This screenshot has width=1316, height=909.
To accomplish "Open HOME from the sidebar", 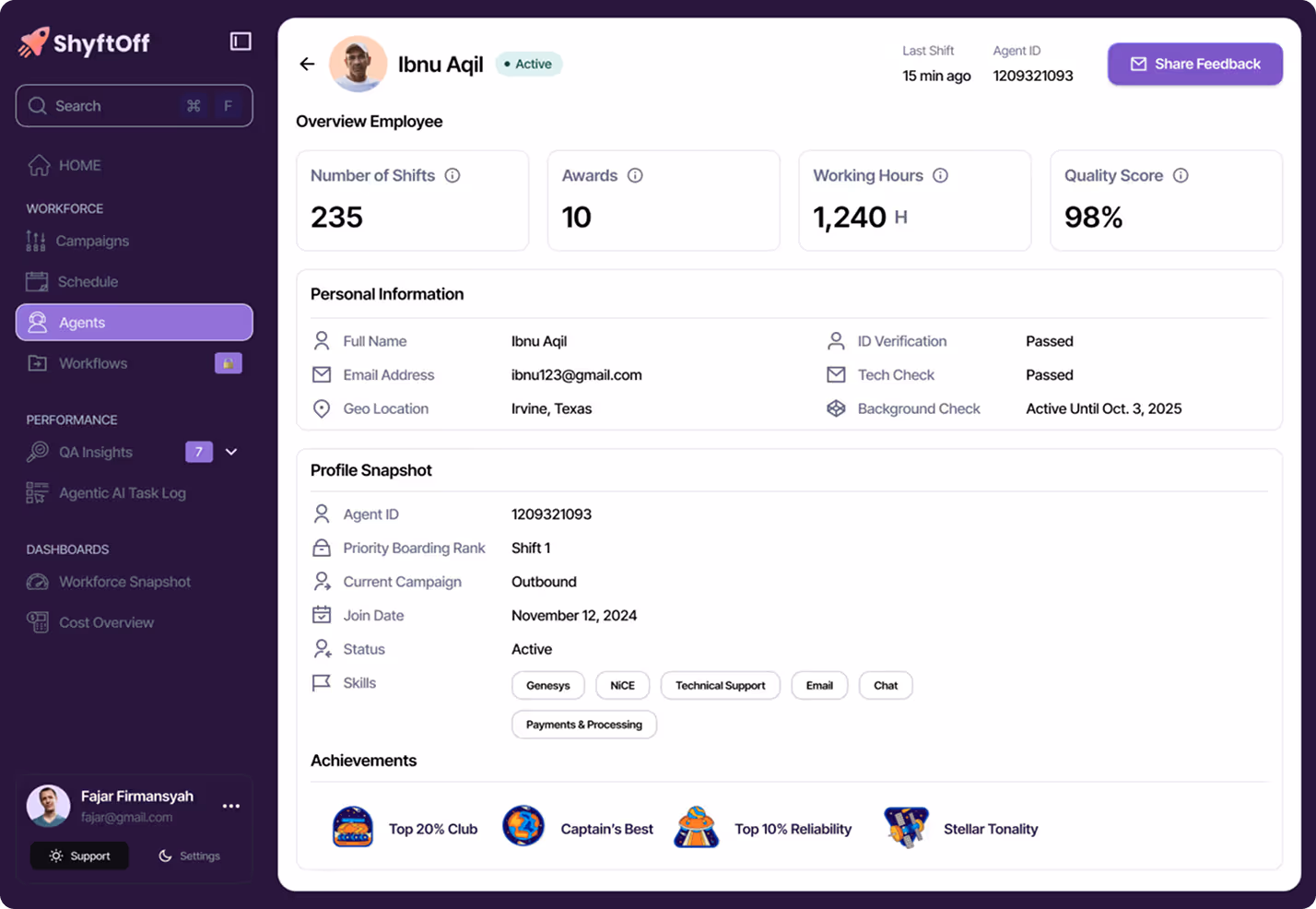I will (x=78, y=165).
